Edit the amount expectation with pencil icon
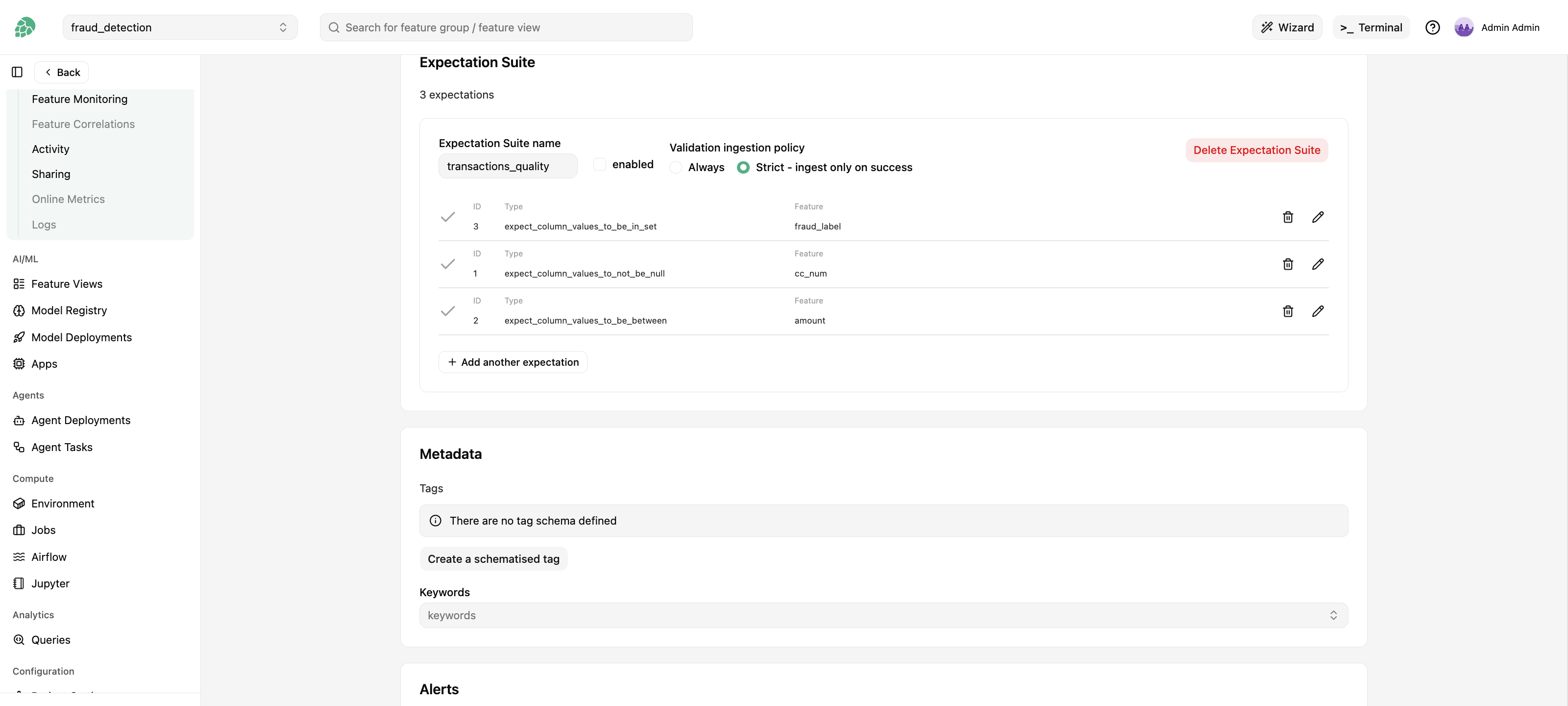1568x706 pixels. click(x=1318, y=311)
